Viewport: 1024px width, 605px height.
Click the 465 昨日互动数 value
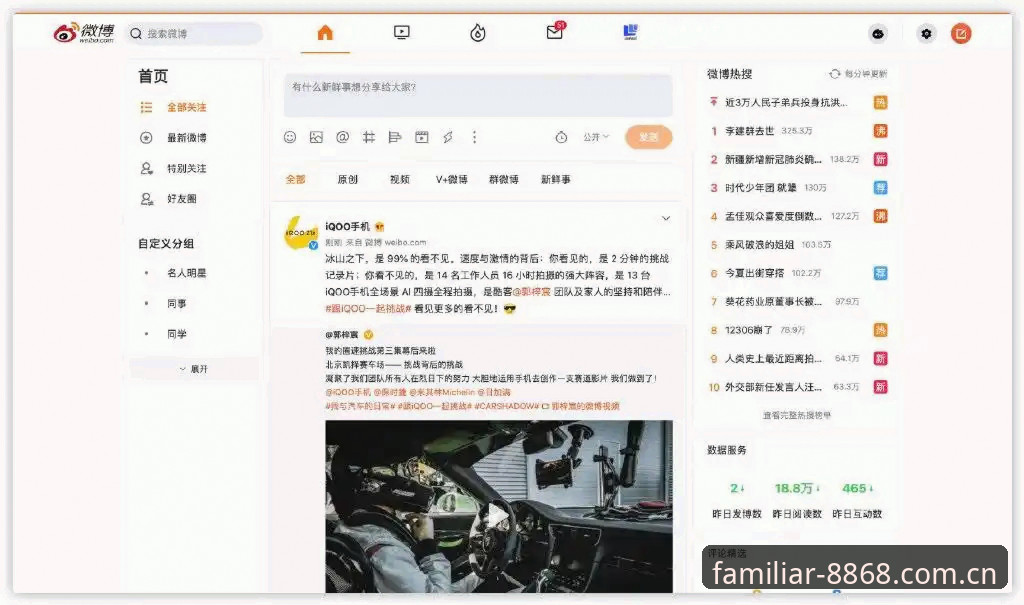click(857, 488)
